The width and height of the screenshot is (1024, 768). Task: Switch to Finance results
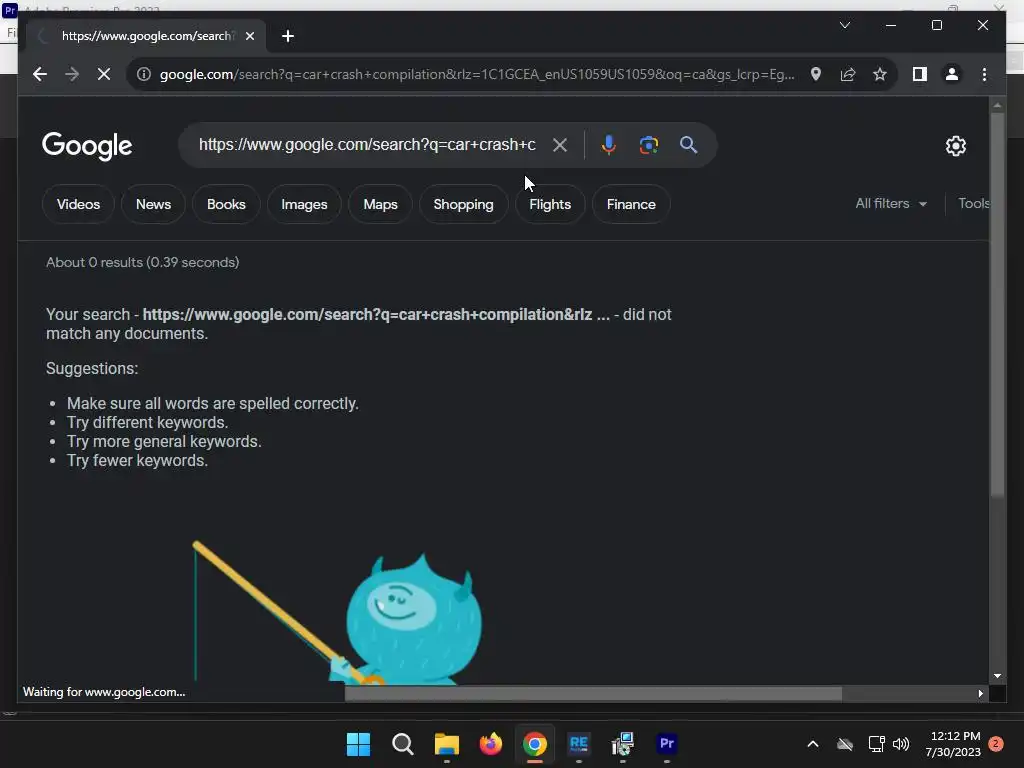coord(631,204)
